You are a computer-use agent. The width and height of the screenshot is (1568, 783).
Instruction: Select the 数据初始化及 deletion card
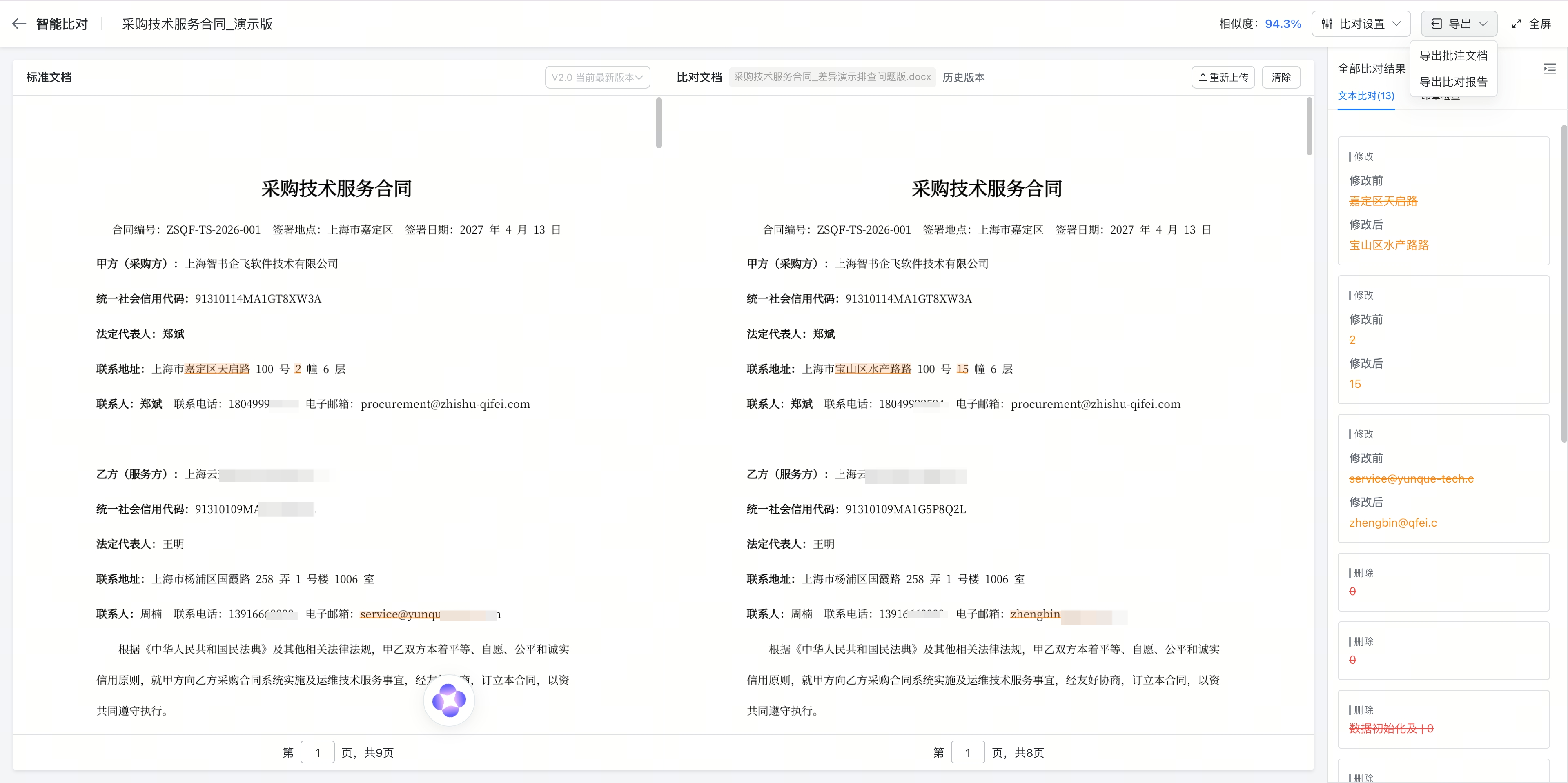[x=1443, y=719]
